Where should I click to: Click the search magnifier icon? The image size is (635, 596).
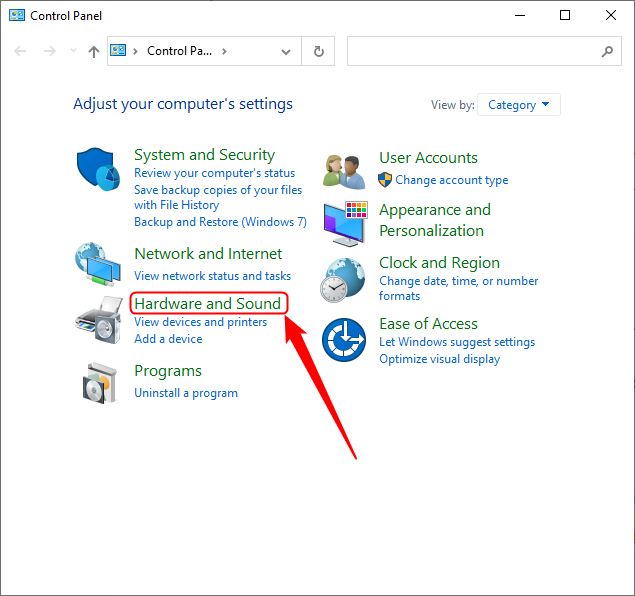point(607,51)
